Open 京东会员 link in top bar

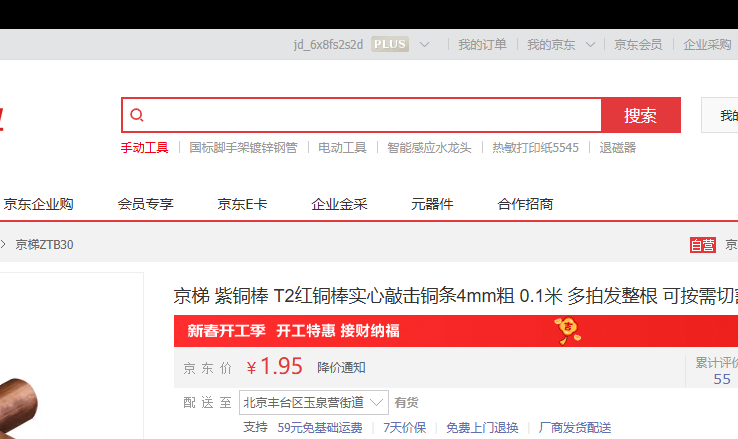[x=638, y=45]
